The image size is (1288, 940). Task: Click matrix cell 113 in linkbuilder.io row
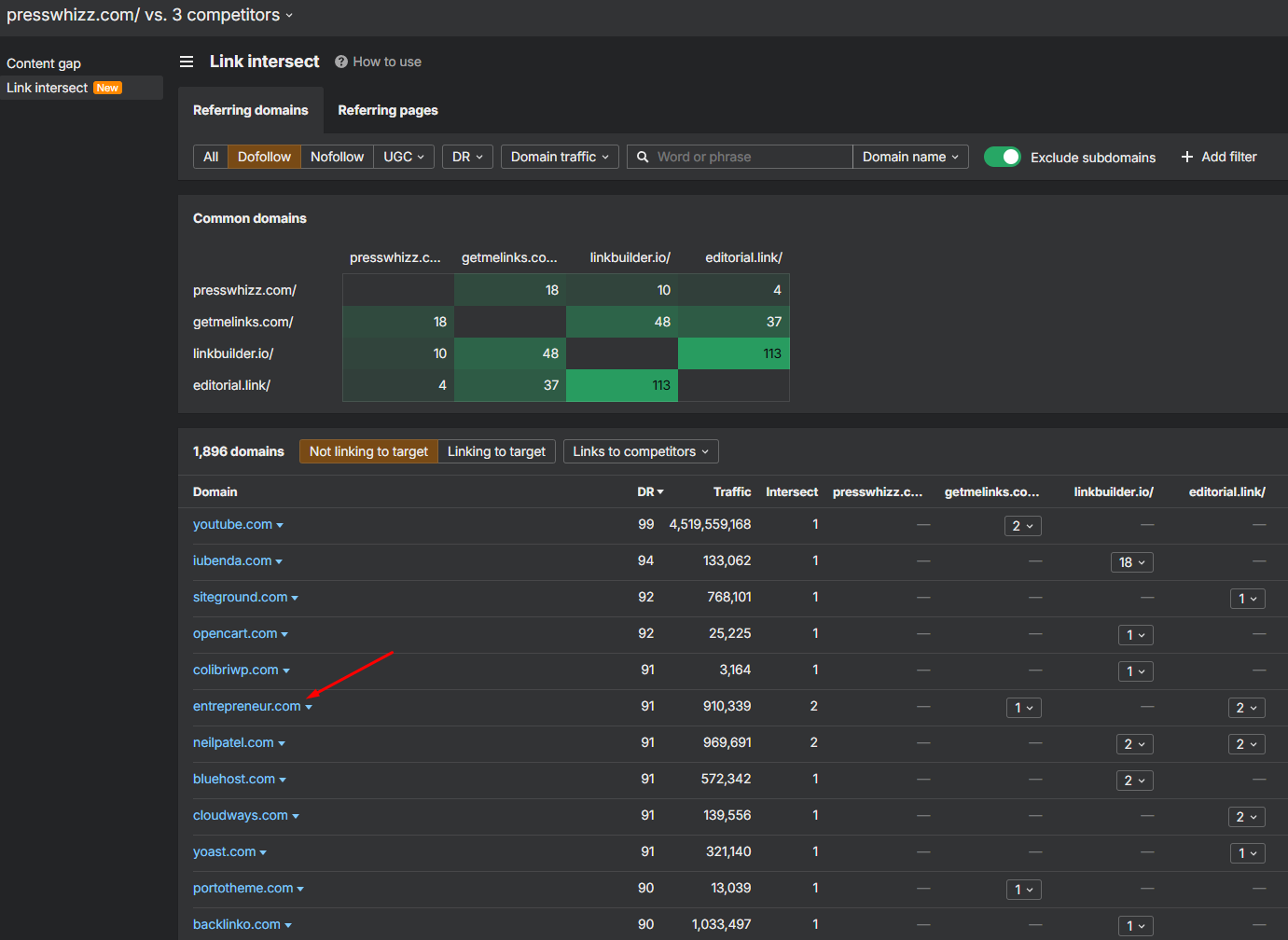tap(734, 353)
